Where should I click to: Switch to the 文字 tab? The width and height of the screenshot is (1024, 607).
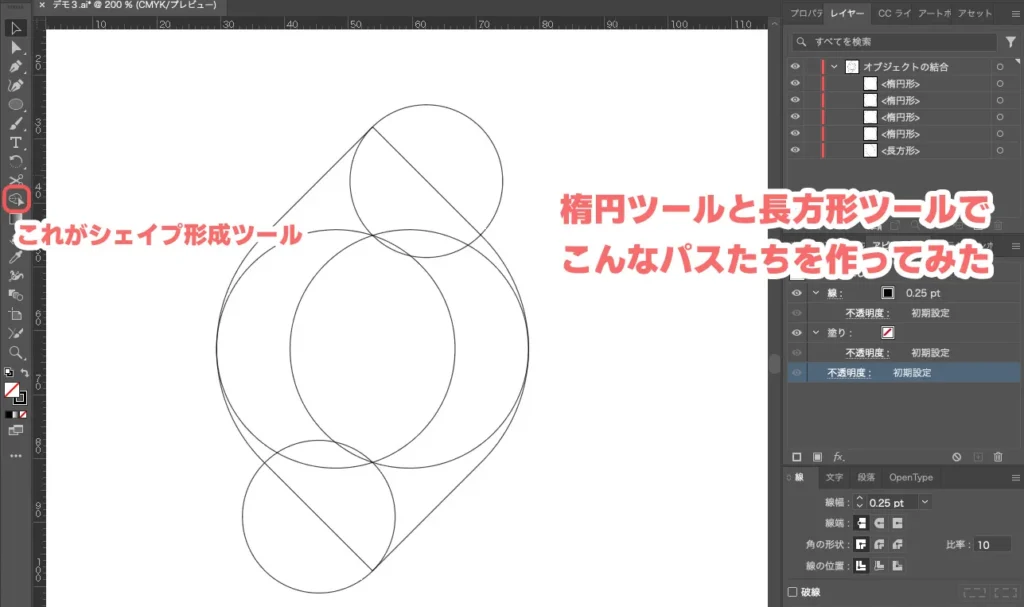click(x=833, y=477)
